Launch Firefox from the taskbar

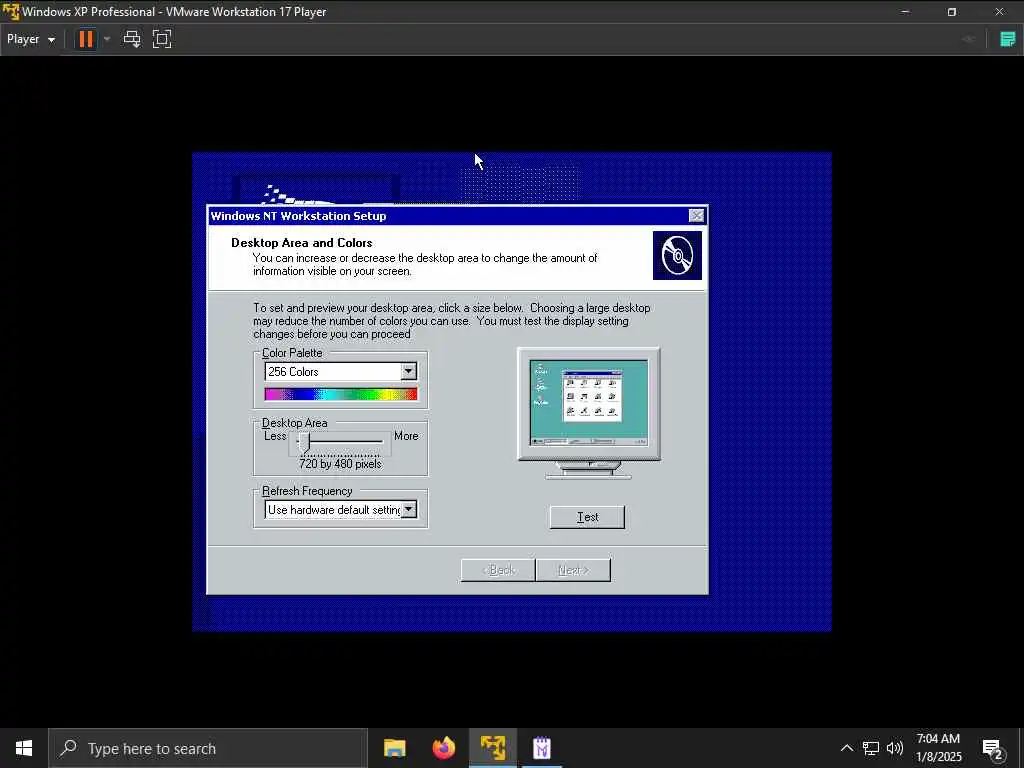coord(444,748)
